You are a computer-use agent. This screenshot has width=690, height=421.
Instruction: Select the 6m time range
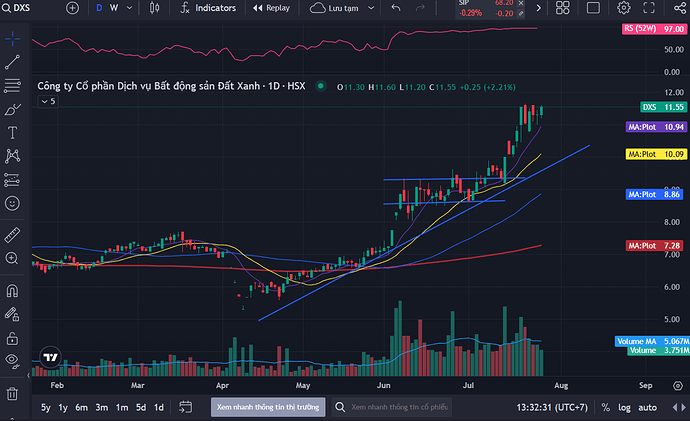pyautogui.click(x=82, y=408)
